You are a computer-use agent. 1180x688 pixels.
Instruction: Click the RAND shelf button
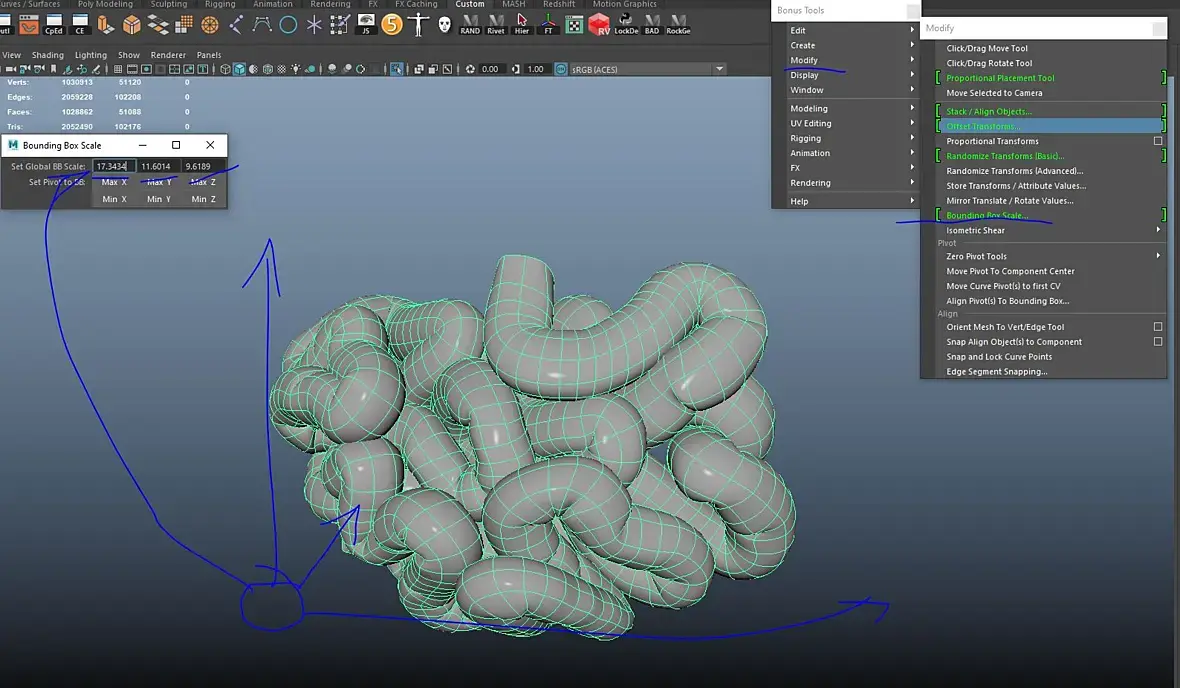coord(470,25)
